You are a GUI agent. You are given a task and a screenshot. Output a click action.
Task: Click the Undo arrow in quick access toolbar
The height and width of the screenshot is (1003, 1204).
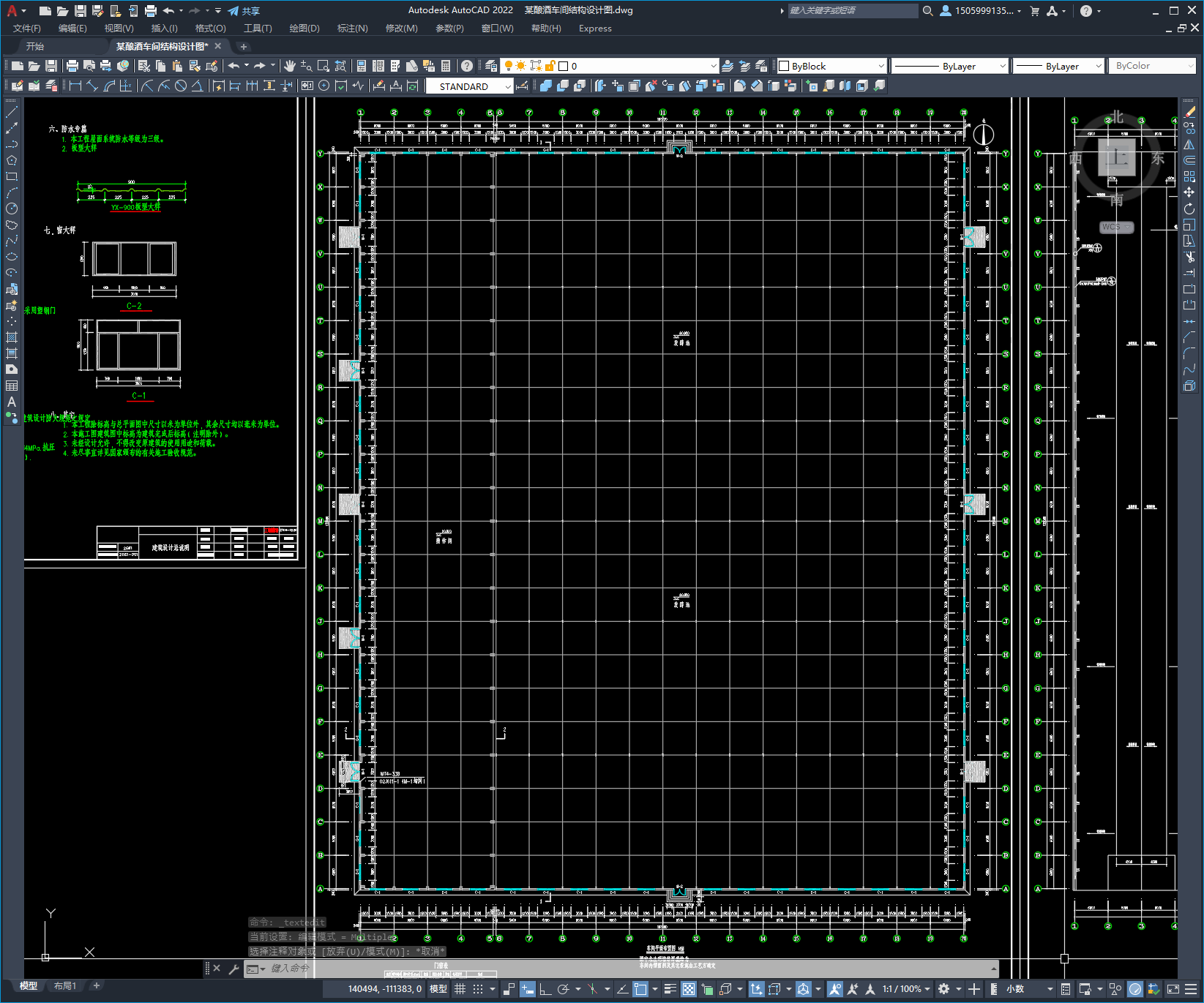[169, 11]
